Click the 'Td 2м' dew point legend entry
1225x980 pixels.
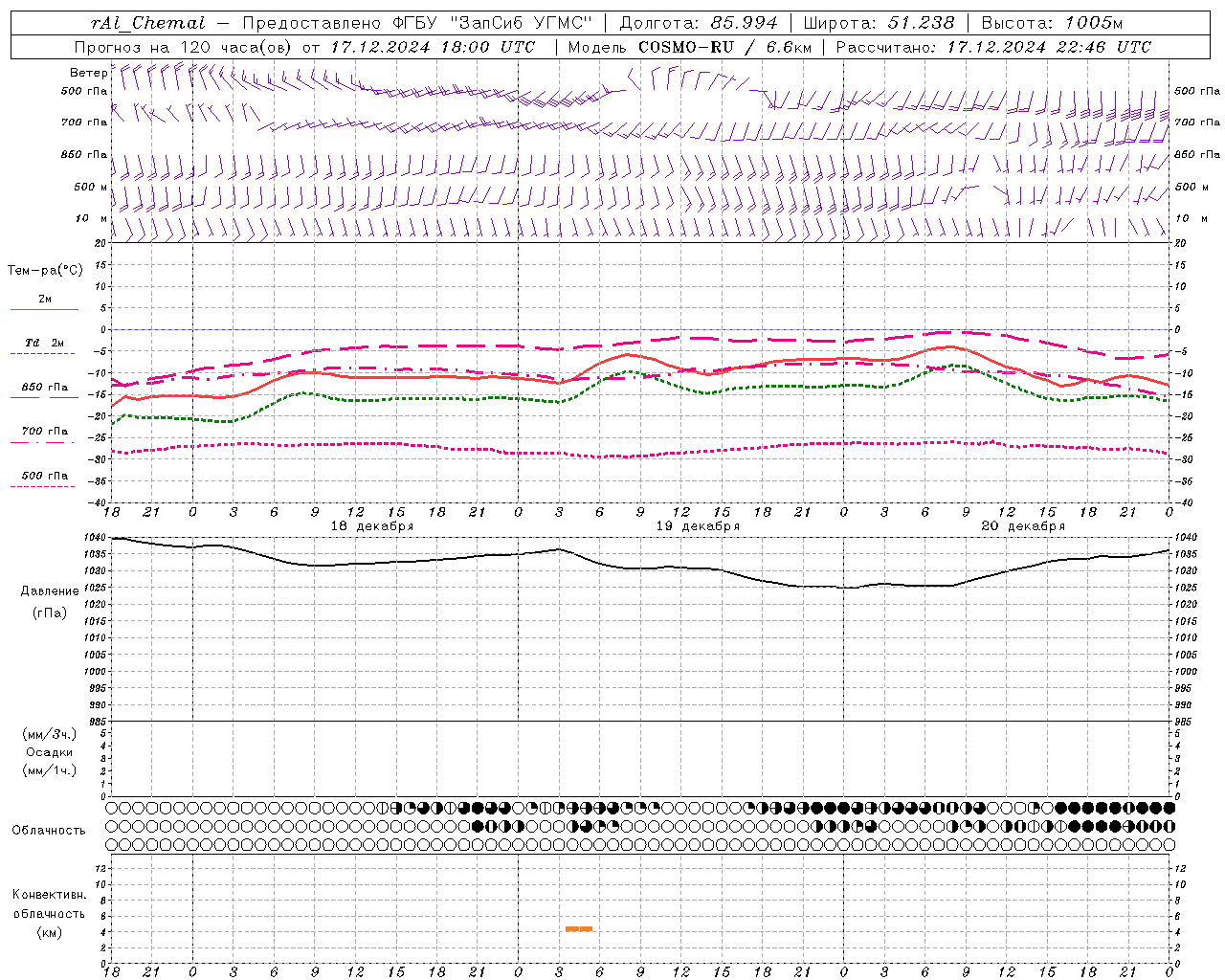[44, 343]
